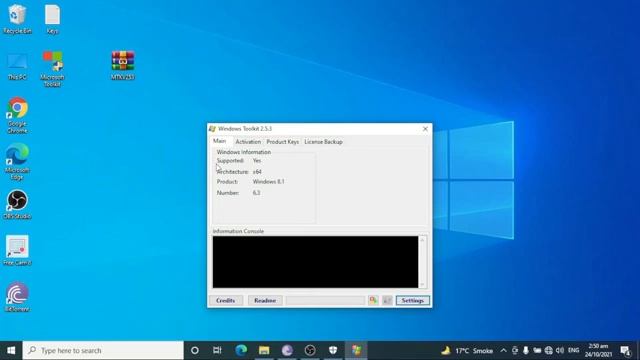The width and height of the screenshot is (640, 360).
Task: Open the purple BitTorrent taskbar icon
Action: 287,350
